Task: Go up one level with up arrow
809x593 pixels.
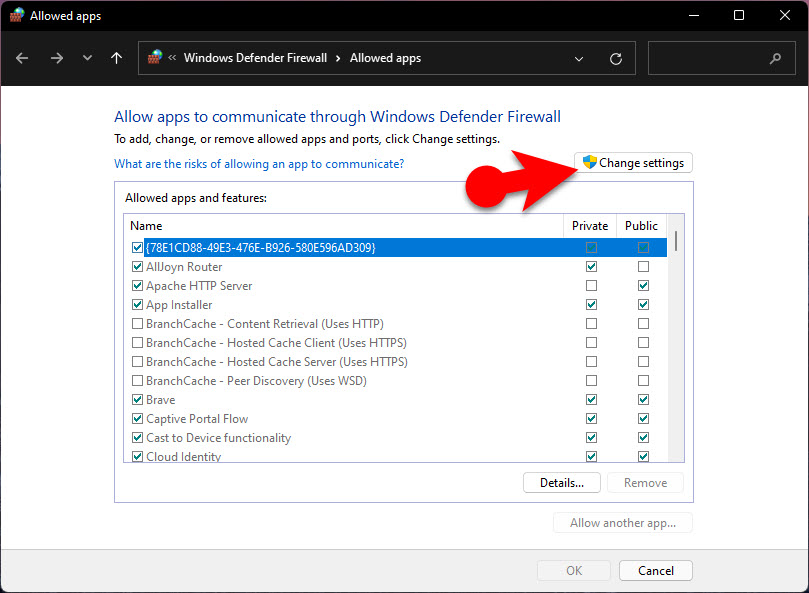Action: pyautogui.click(x=117, y=58)
